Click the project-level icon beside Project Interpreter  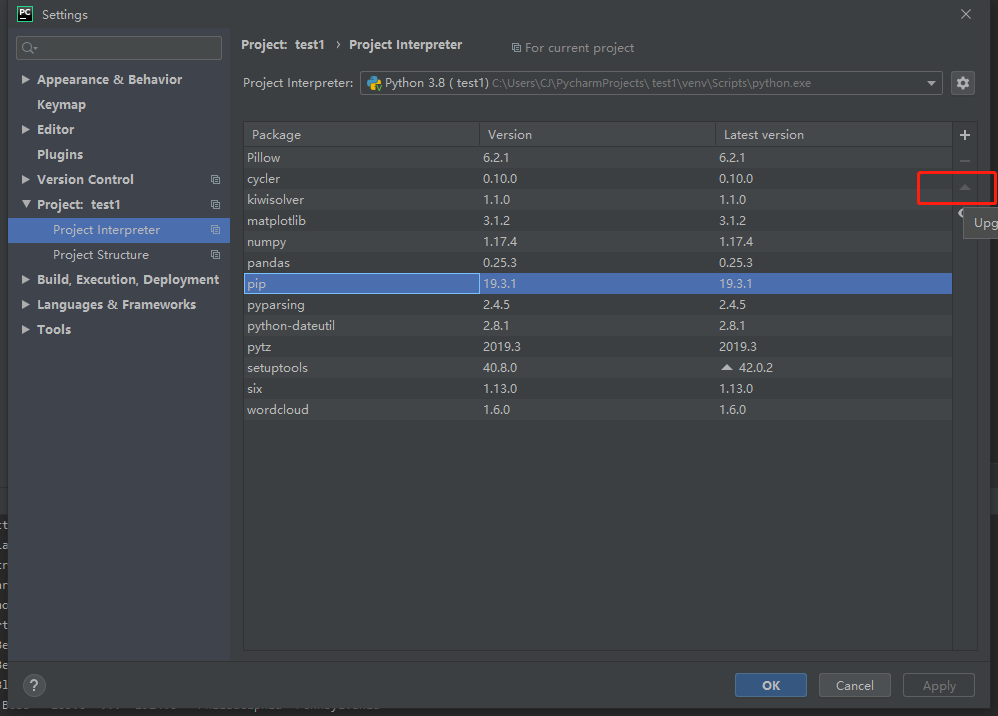[x=216, y=230]
